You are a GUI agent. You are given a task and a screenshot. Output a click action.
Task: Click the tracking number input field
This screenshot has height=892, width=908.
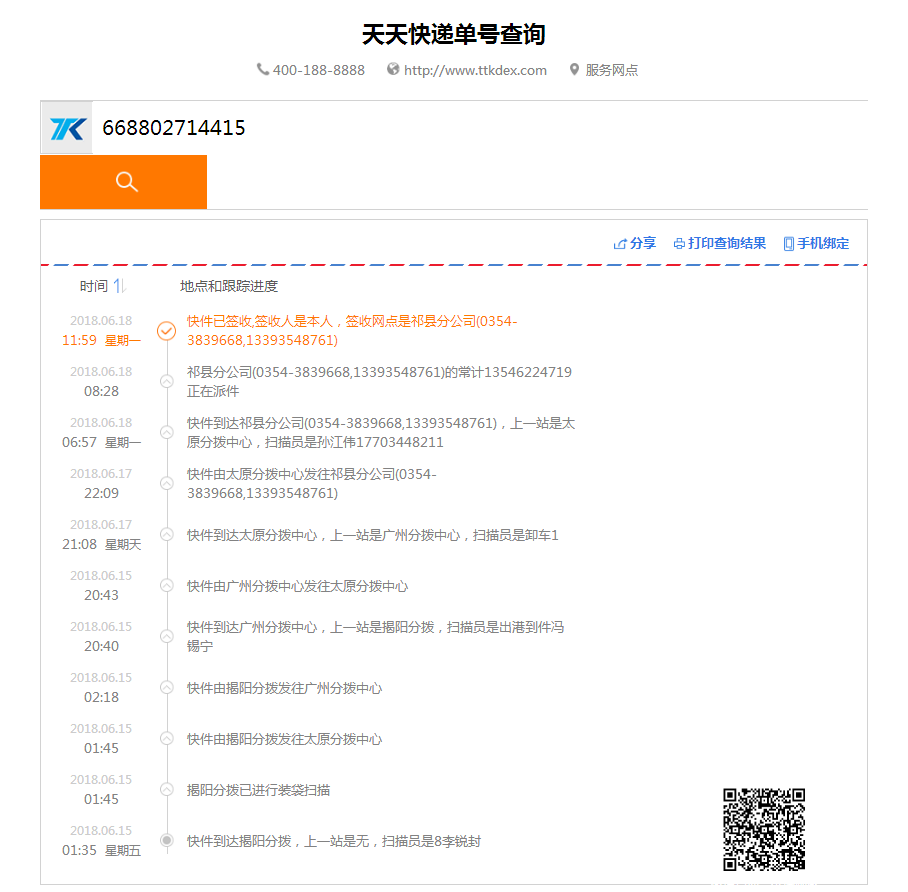coord(479,127)
